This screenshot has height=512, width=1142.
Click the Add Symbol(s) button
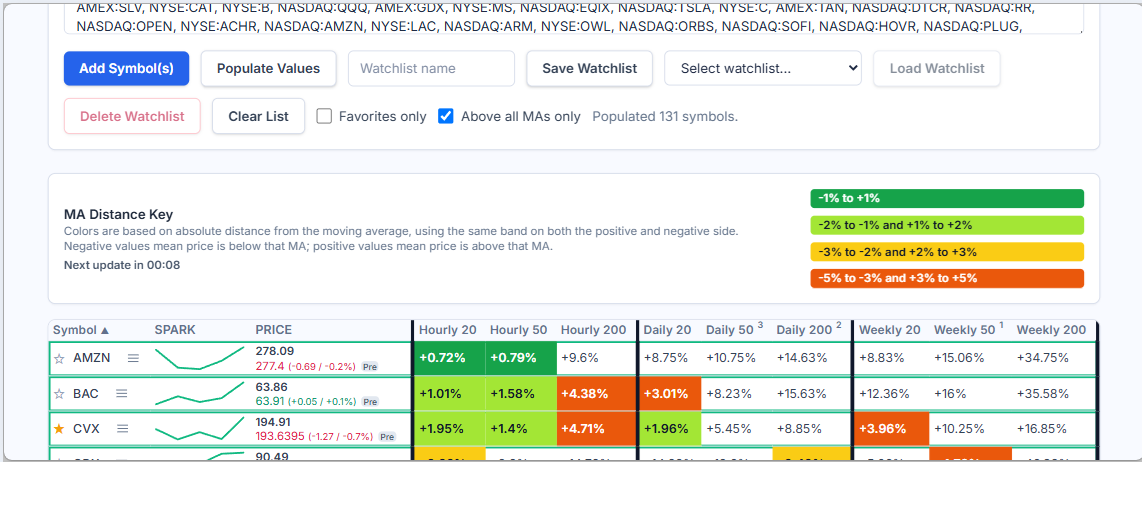tap(127, 68)
